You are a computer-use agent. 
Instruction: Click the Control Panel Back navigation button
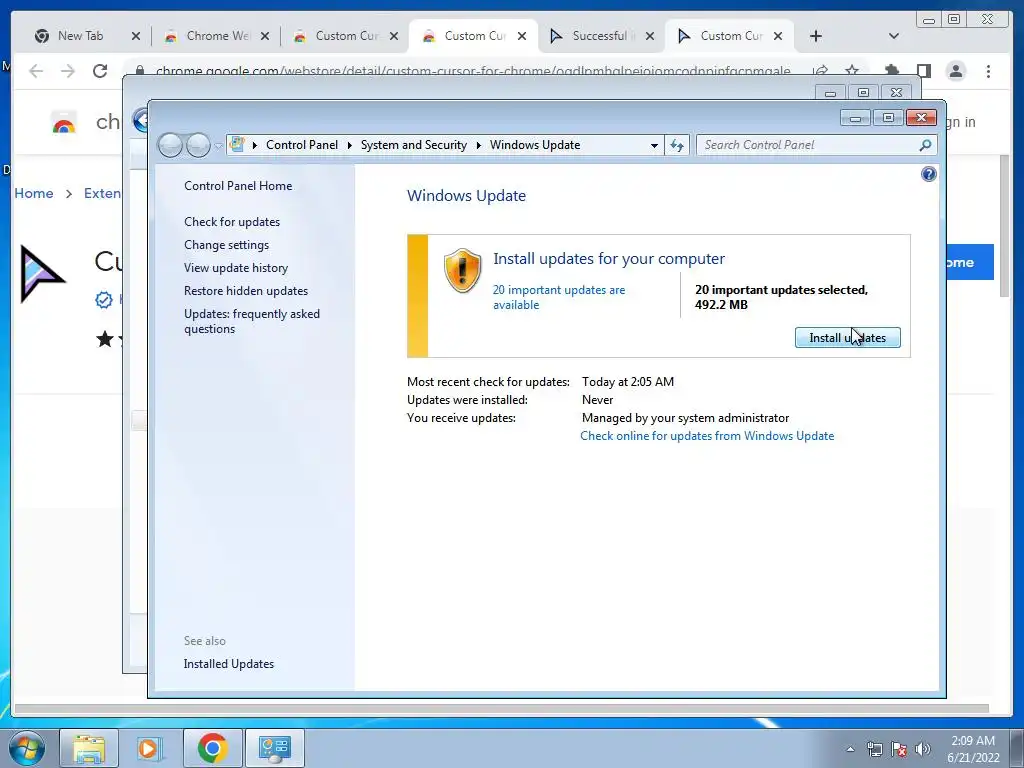[x=170, y=145]
